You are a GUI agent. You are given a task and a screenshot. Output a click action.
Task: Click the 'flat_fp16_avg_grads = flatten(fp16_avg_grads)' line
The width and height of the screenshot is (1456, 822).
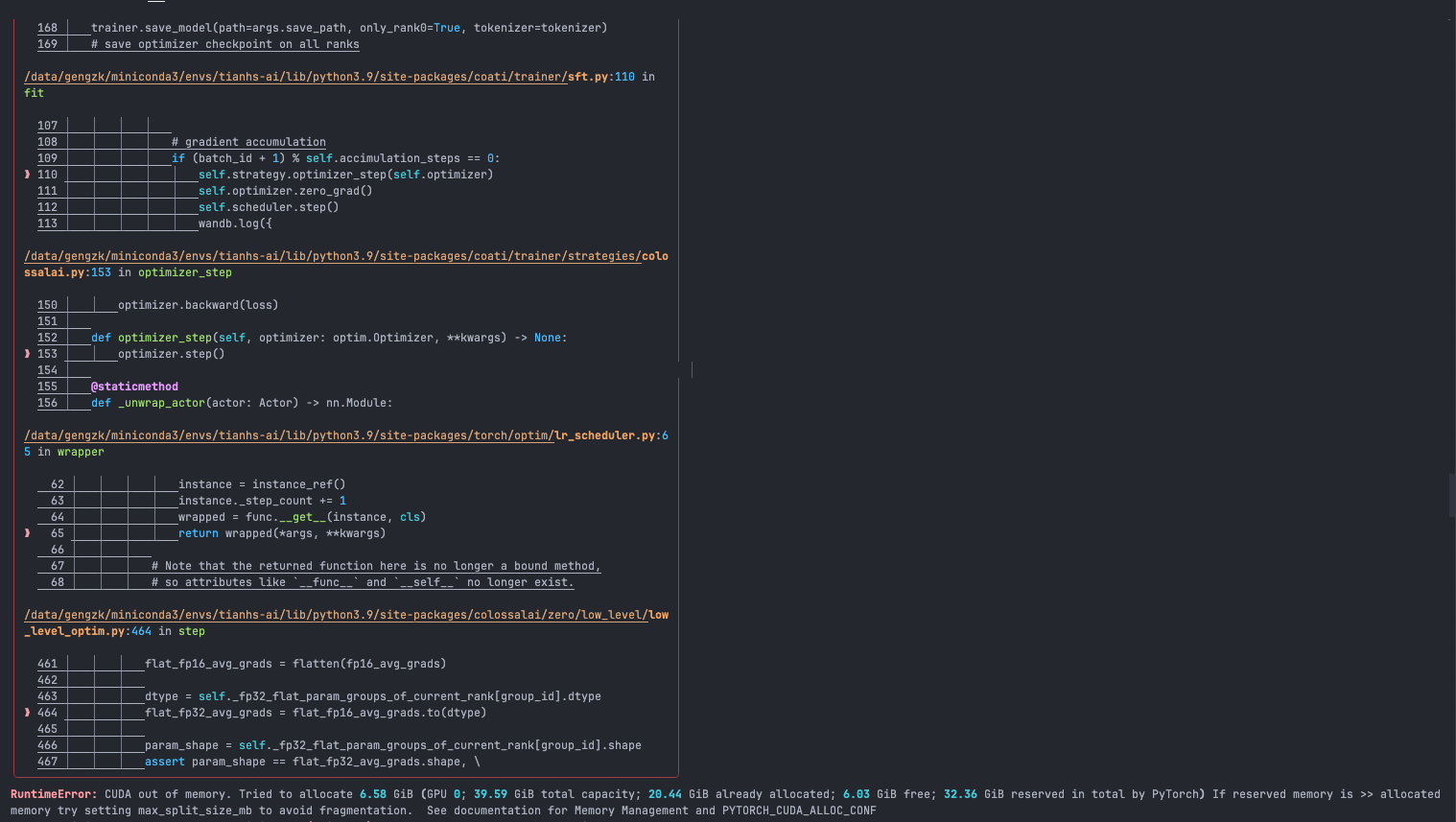point(295,664)
